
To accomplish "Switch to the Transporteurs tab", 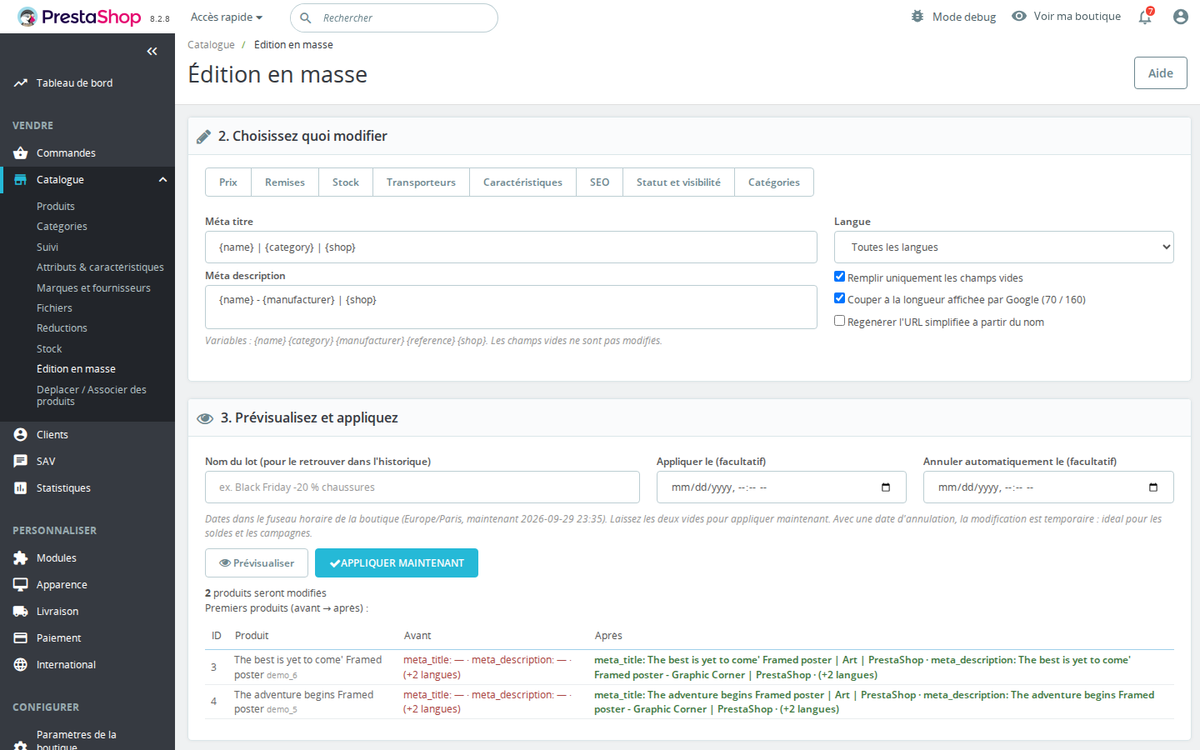I will point(421,182).
